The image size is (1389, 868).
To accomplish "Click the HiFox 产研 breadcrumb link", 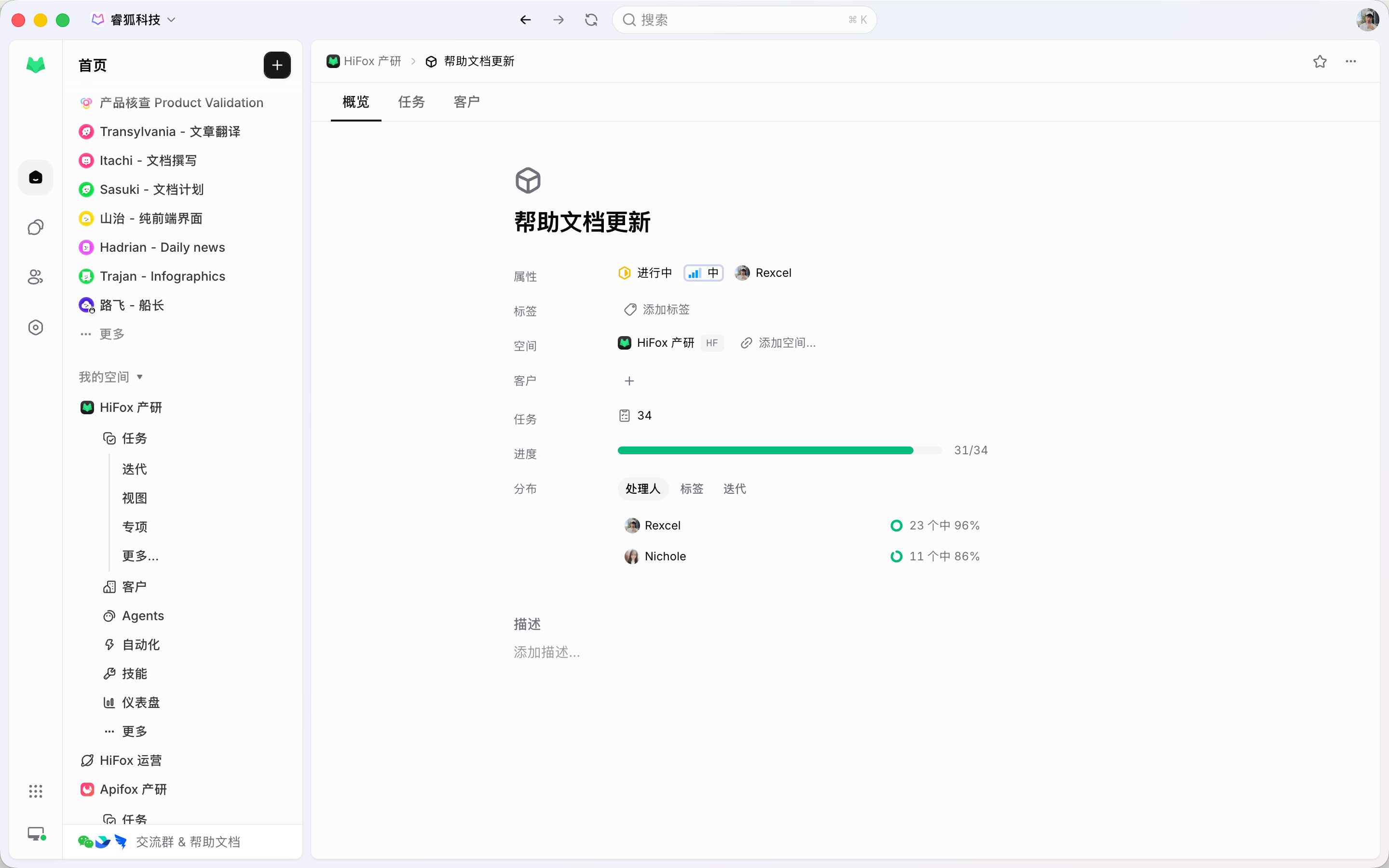I will (x=364, y=61).
